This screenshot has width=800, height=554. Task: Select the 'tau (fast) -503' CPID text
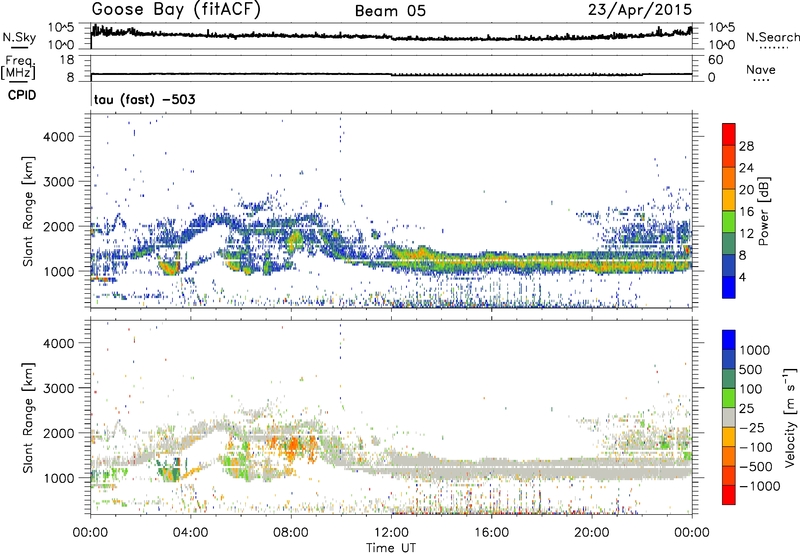pyautogui.click(x=145, y=99)
